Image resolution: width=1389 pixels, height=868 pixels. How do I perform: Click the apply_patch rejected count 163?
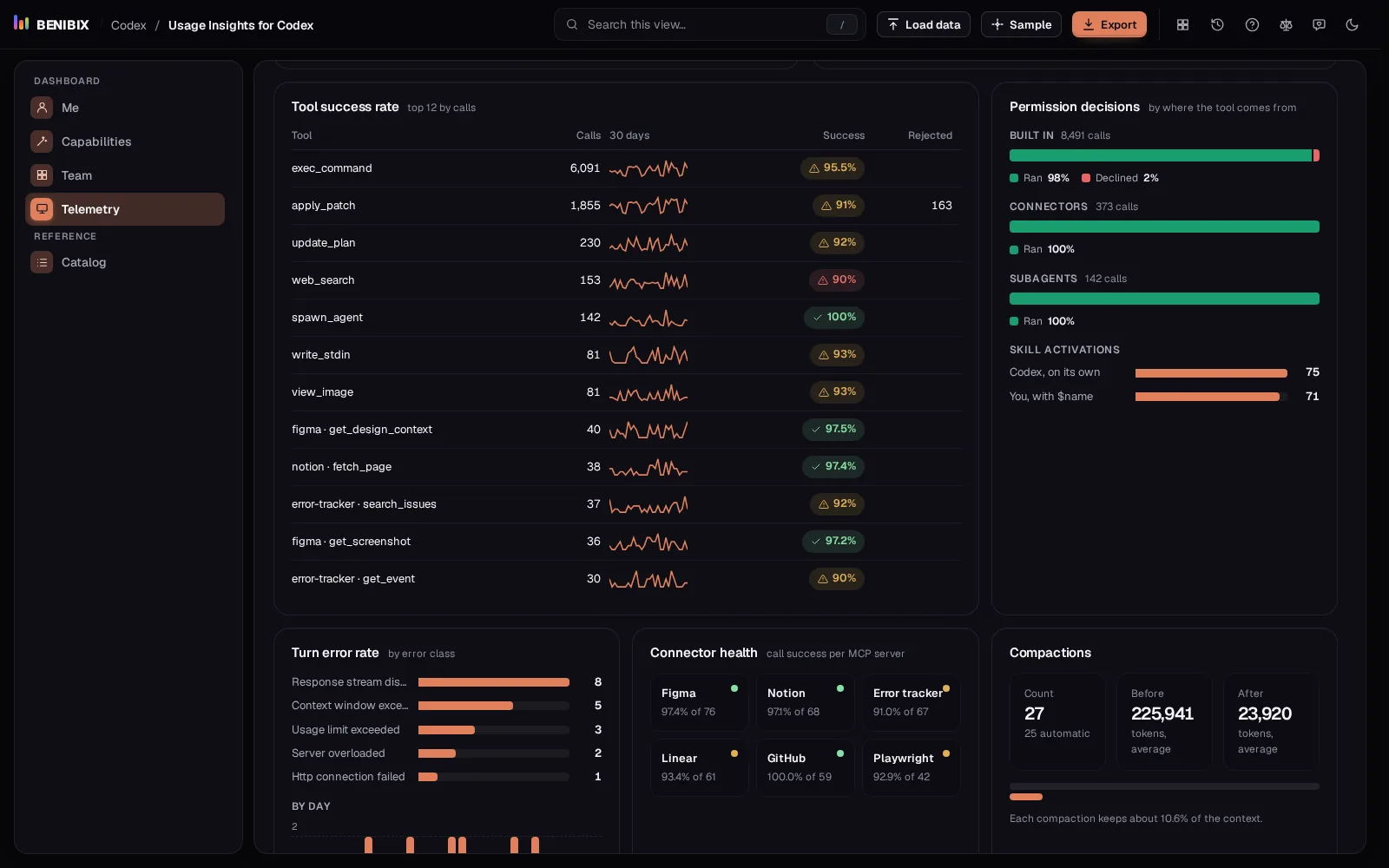942,206
